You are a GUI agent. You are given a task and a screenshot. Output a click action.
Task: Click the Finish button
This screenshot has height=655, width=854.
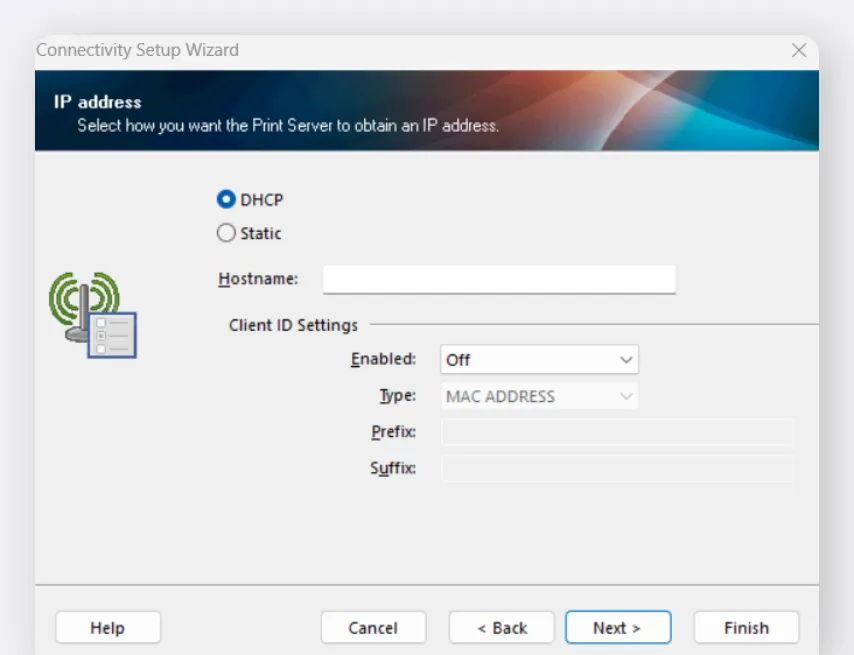tap(746, 627)
